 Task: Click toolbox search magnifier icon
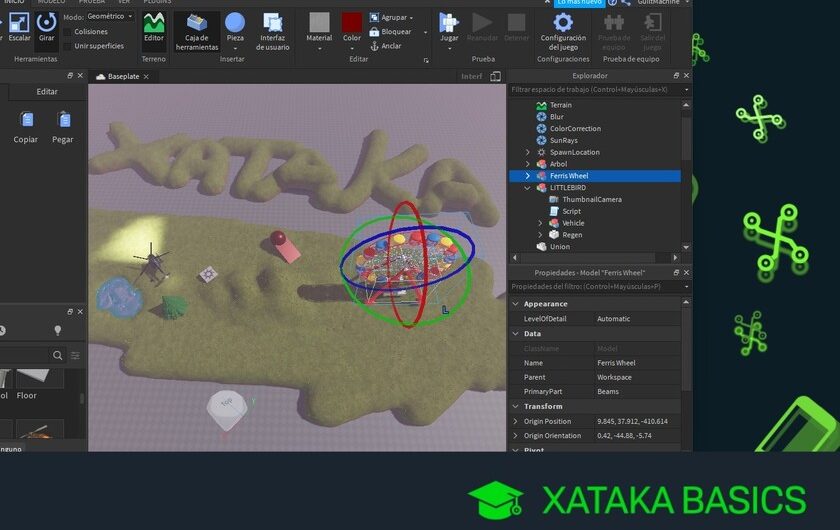[57, 355]
